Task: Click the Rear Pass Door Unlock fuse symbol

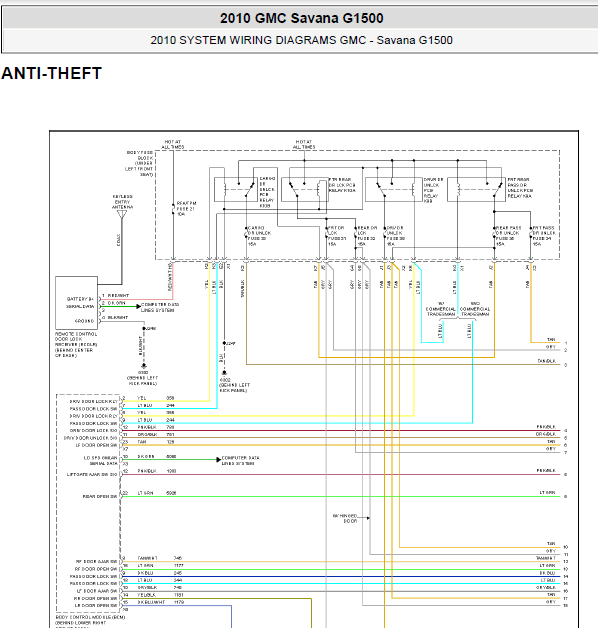Action: 494,234
